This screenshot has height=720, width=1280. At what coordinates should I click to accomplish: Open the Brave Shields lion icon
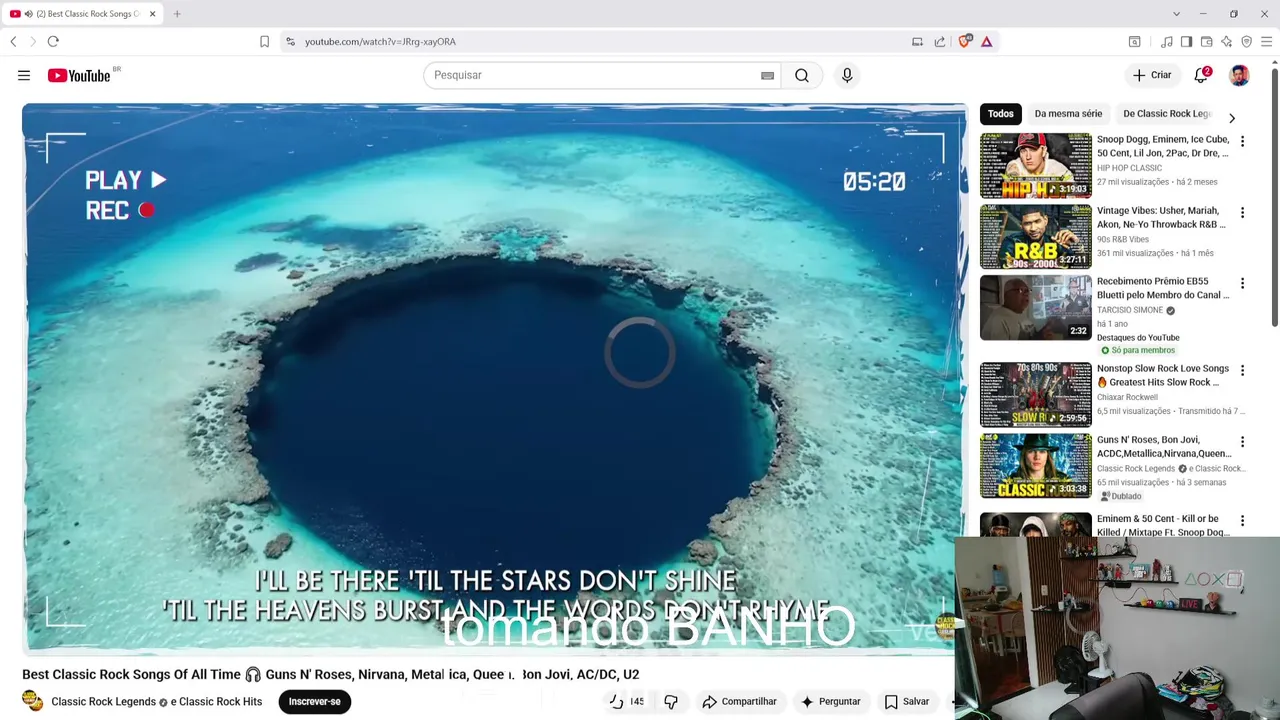(964, 42)
